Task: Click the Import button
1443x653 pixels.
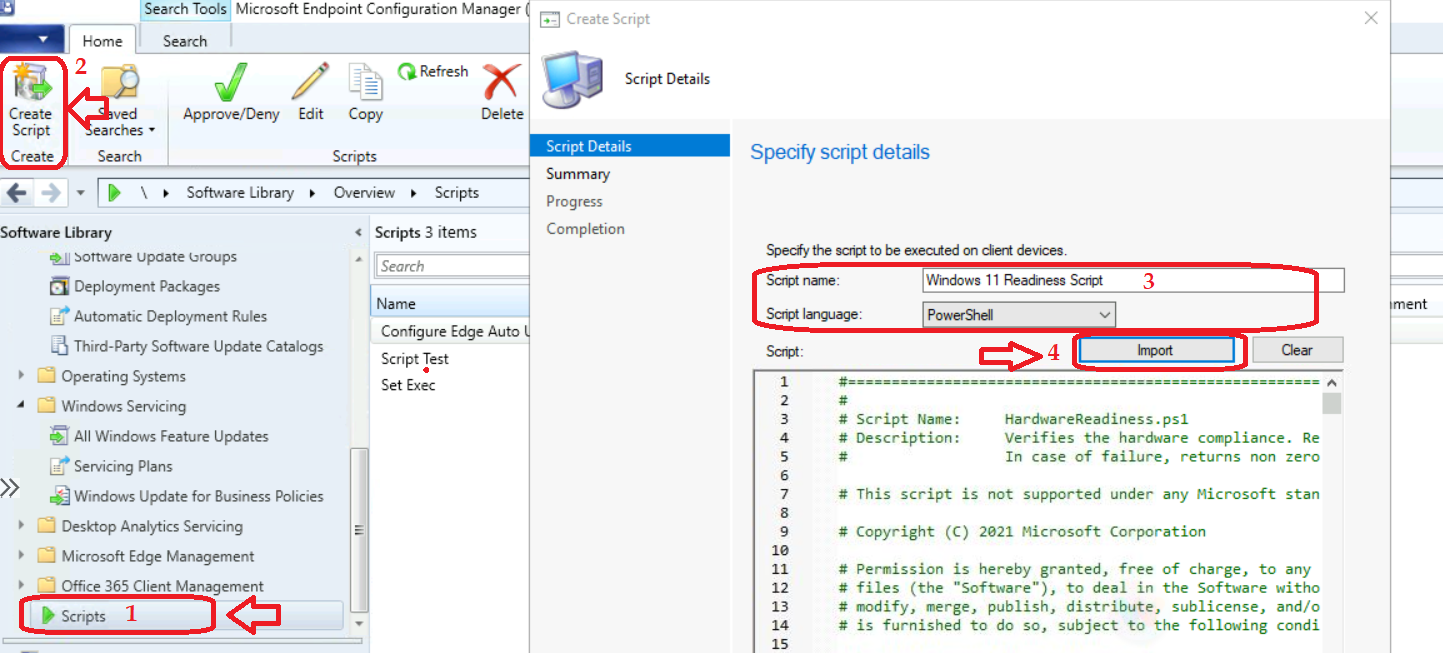Action: pos(1157,349)
